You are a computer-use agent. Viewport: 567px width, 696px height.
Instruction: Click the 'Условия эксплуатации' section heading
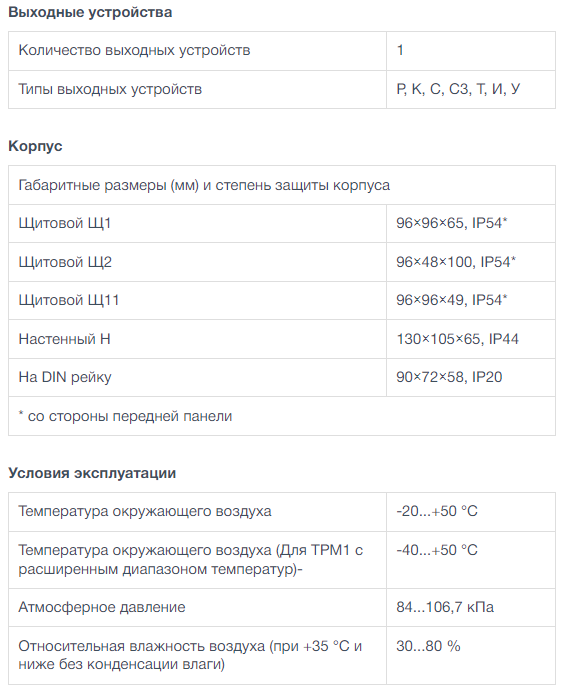tap(92, 473)
